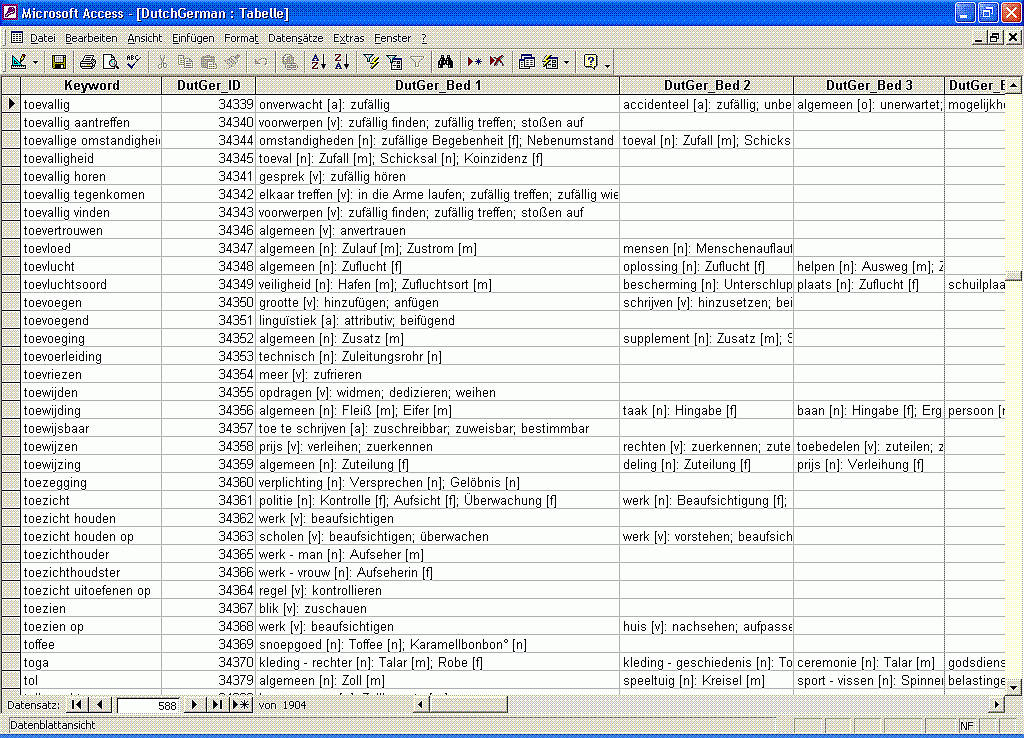Viewport: 1024px width, 738px height.
Task: Open the Datei menu
Action: pyautogui.click(x=42, y=38)
